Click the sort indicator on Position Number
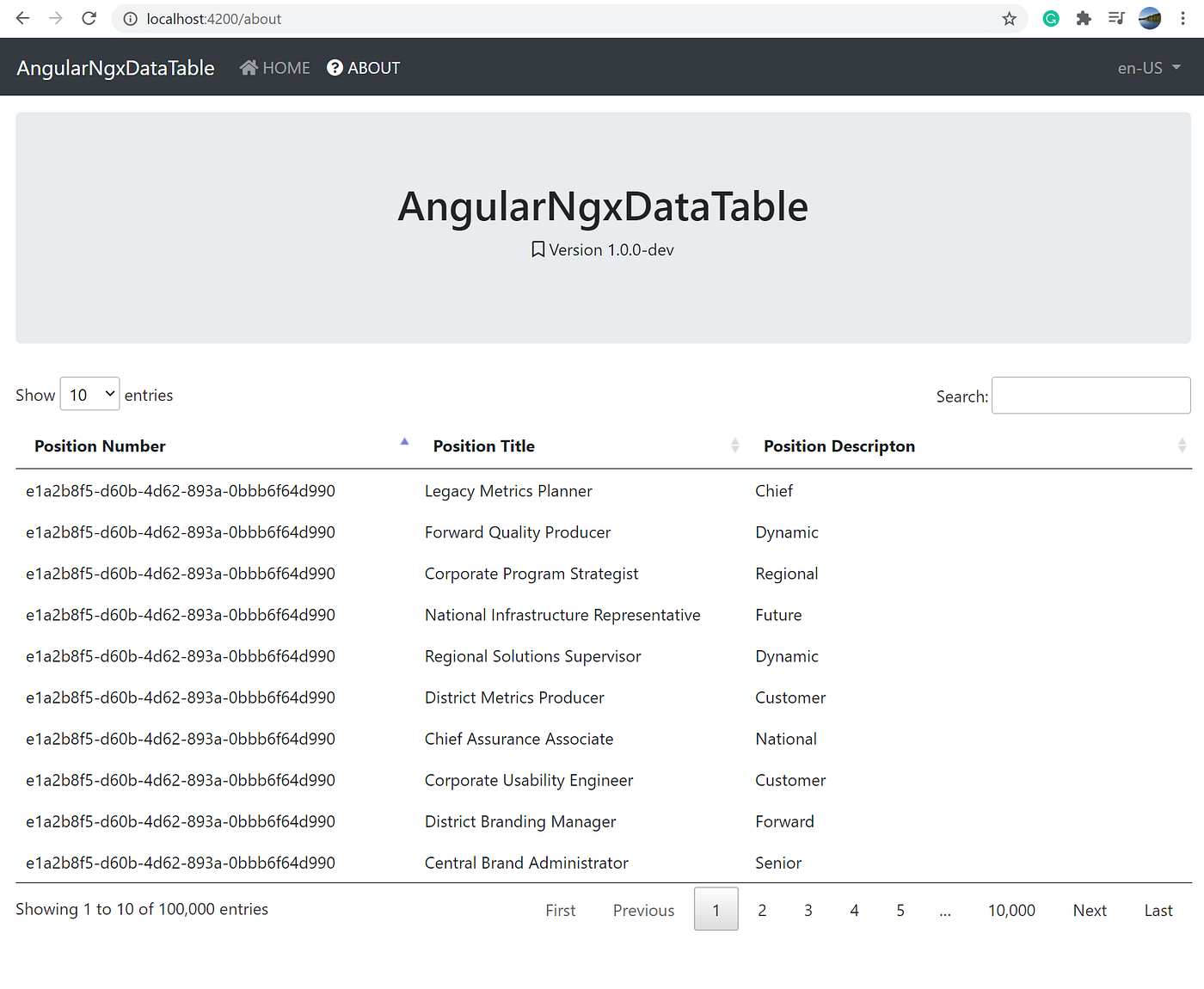1204x989 pixels. pos(404,441)
